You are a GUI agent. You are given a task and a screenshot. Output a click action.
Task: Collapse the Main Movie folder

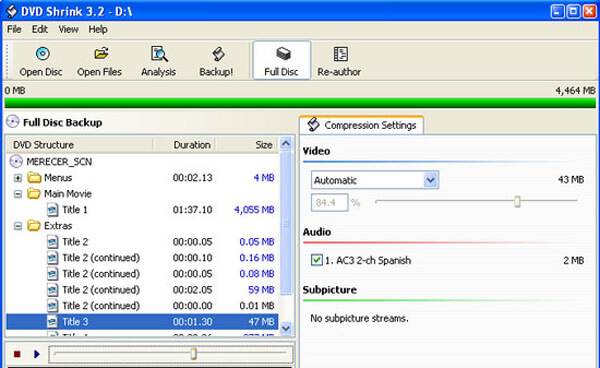(x=18, y=194)
